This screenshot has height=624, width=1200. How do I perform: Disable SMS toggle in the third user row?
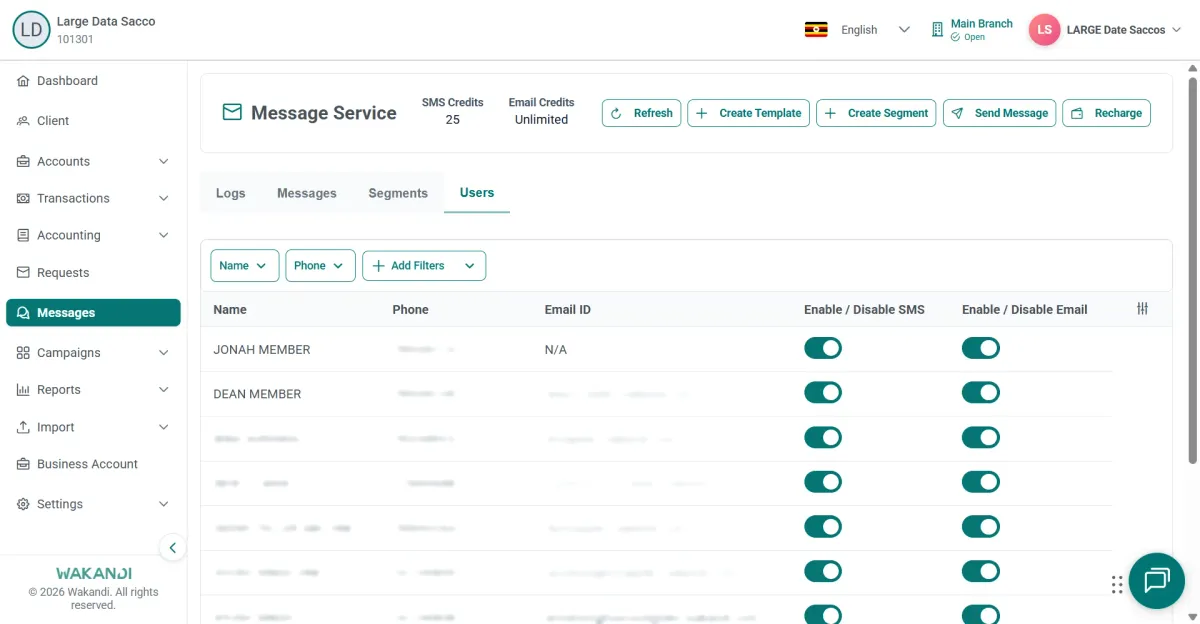coord(823,437)
